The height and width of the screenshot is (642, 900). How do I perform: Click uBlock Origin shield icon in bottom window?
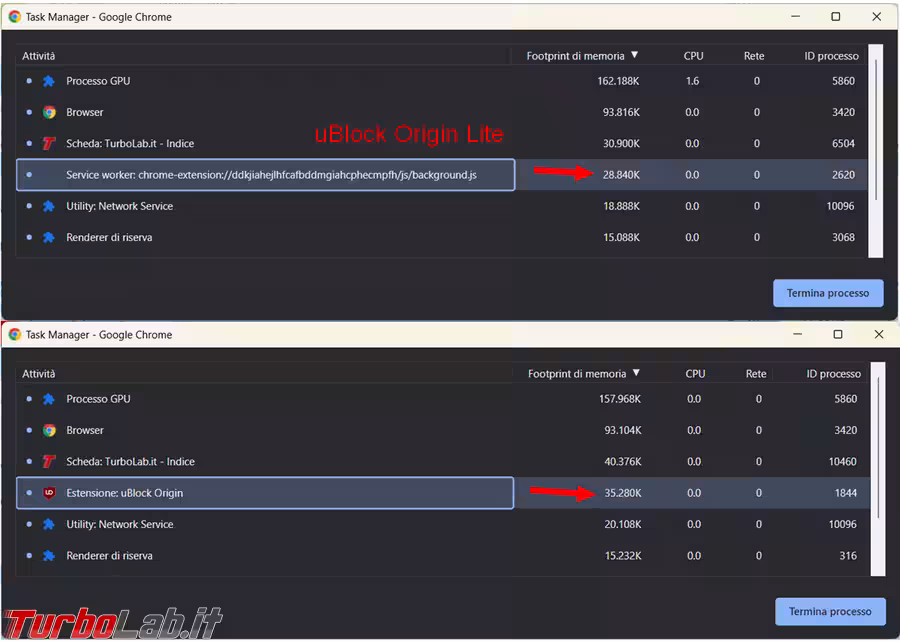[49, 493]
